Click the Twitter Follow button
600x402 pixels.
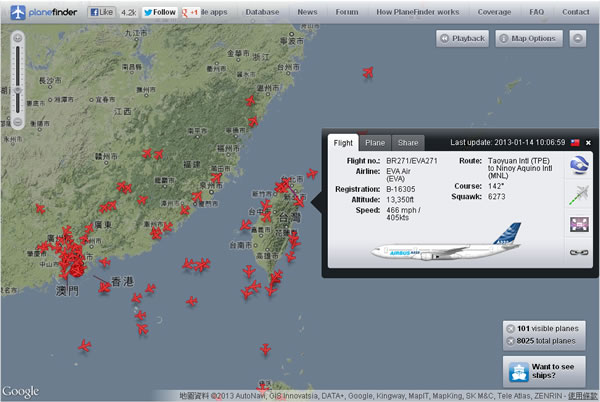[x=160, y=12]
